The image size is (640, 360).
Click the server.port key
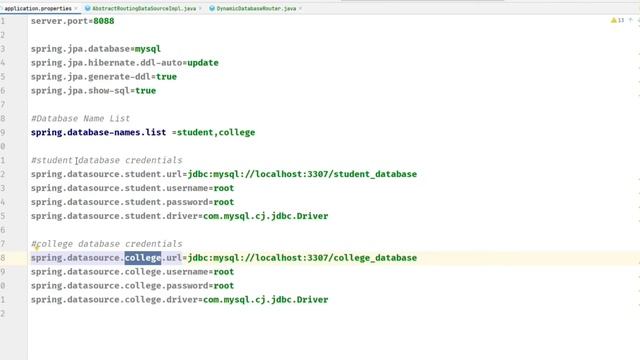tap(60, 21)
